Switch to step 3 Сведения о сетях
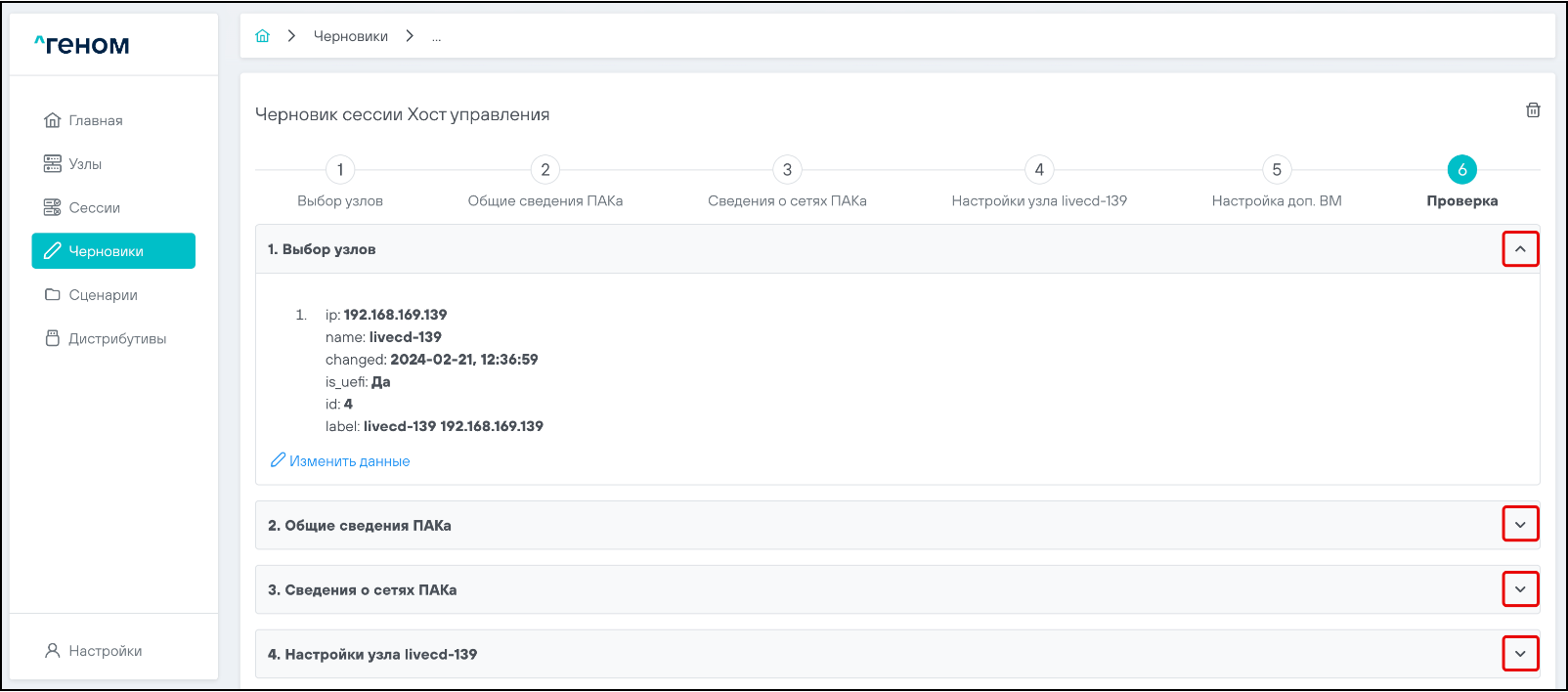The image size is (1568, 692). click(x=787, y=170)
